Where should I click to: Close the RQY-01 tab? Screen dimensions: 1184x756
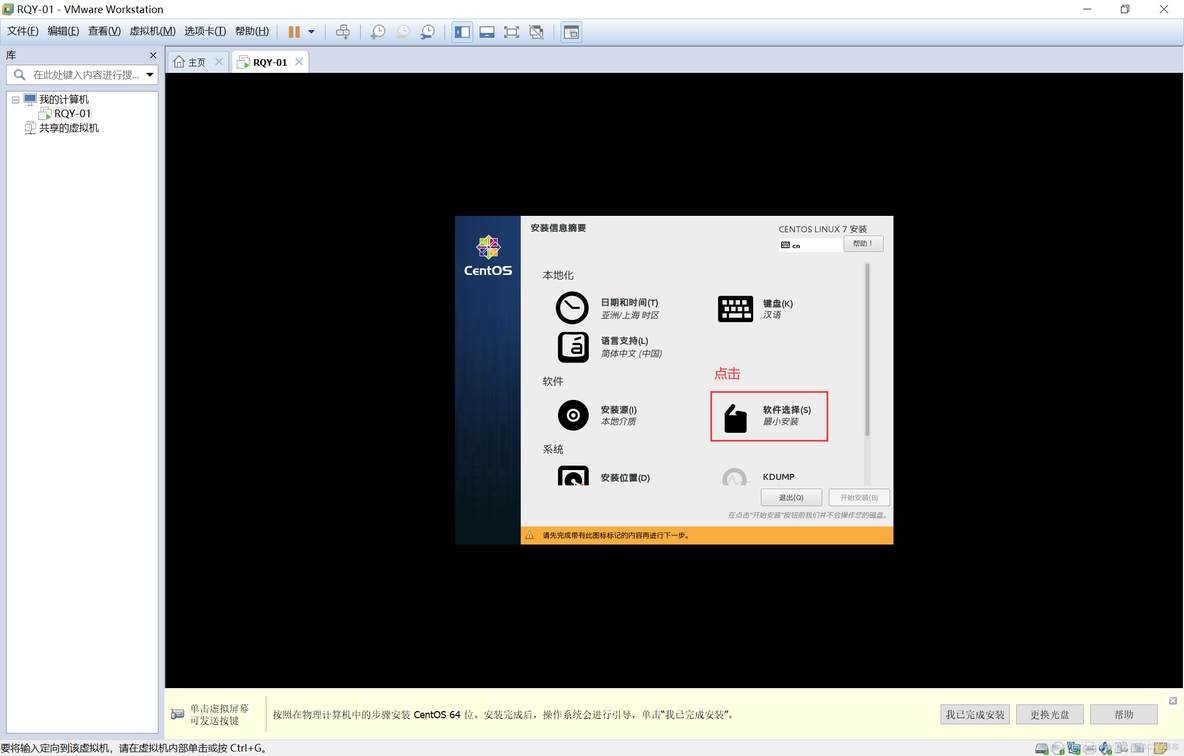pyautogui.click(x=299, y=62)
